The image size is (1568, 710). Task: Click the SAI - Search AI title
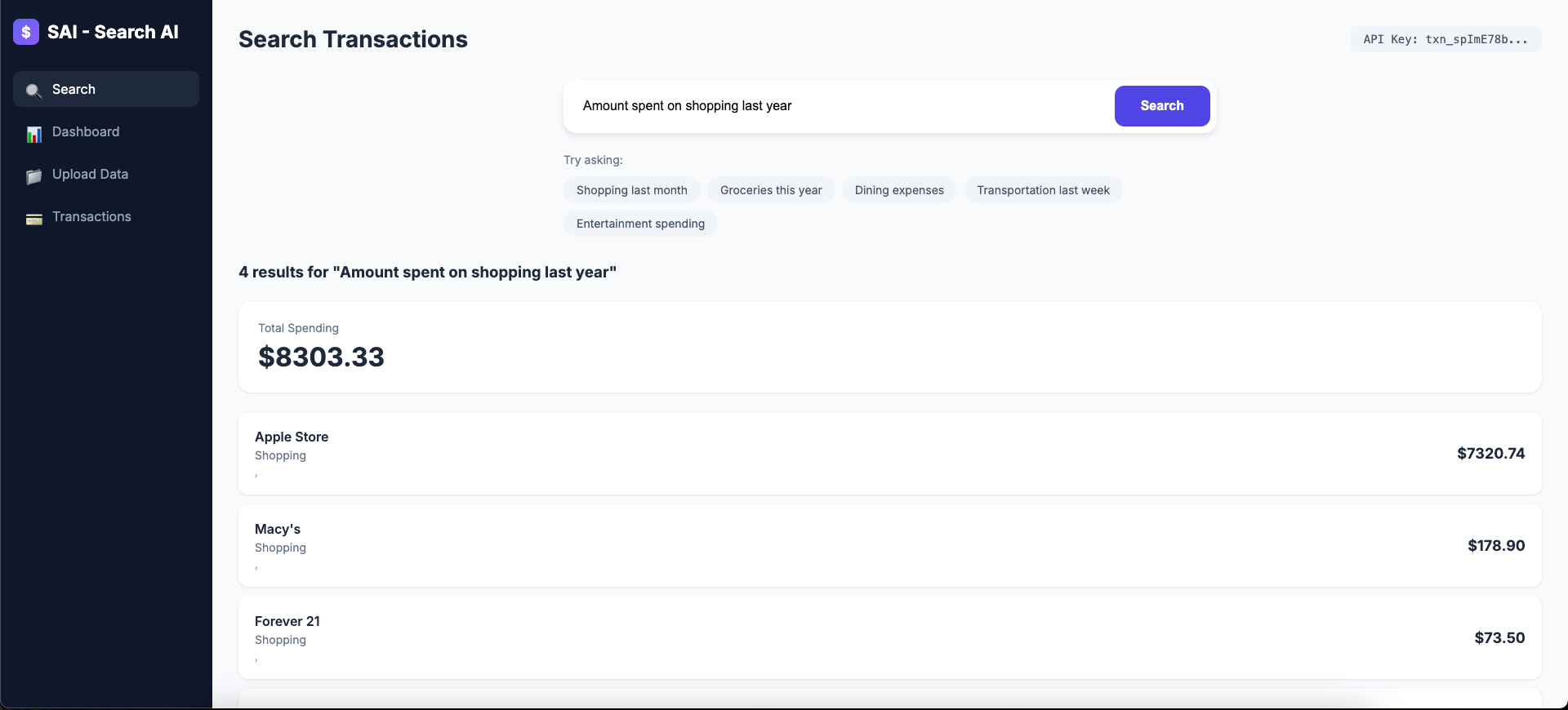(113, 32)
